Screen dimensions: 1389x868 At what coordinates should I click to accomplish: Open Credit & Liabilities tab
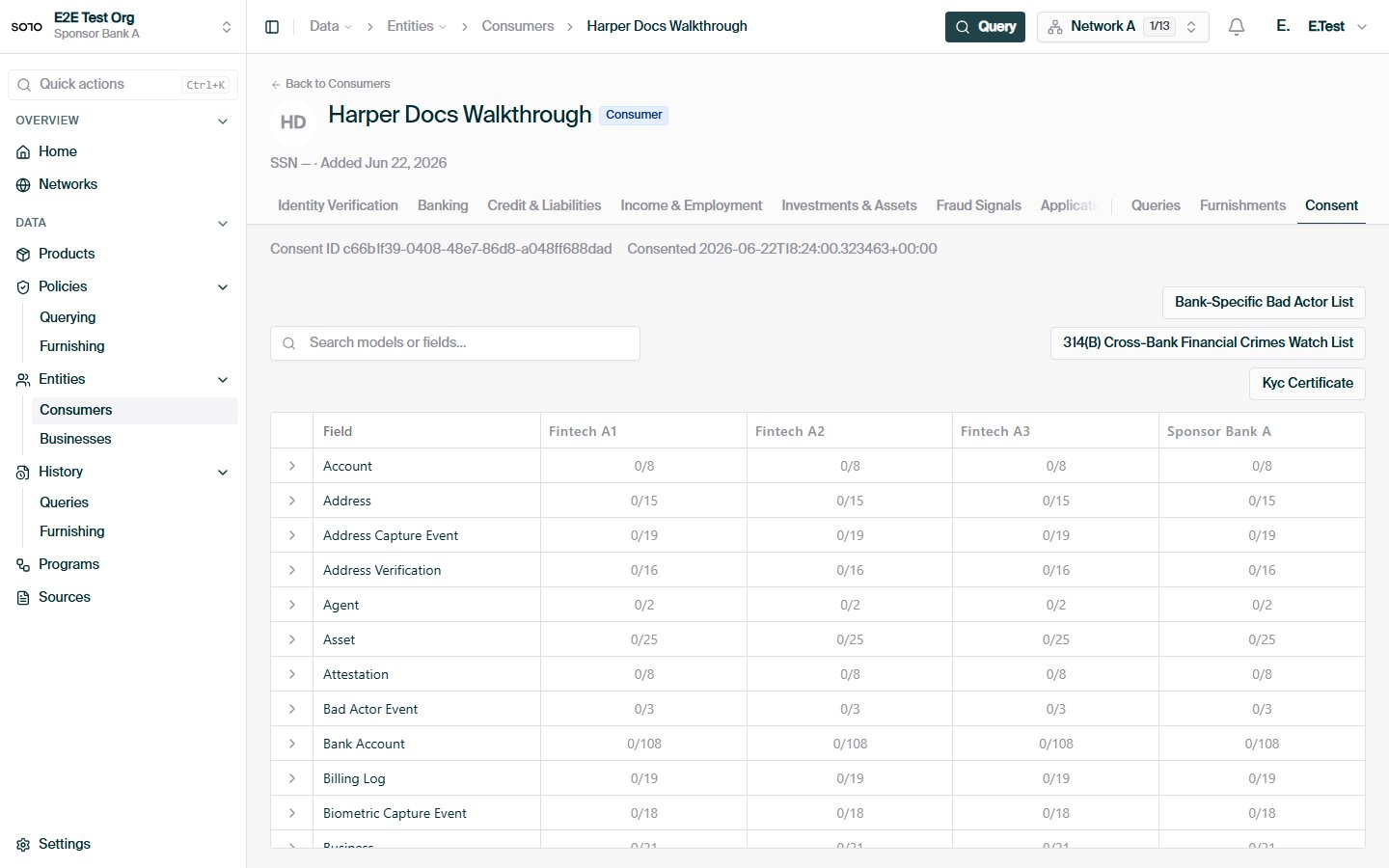point(544,205)
